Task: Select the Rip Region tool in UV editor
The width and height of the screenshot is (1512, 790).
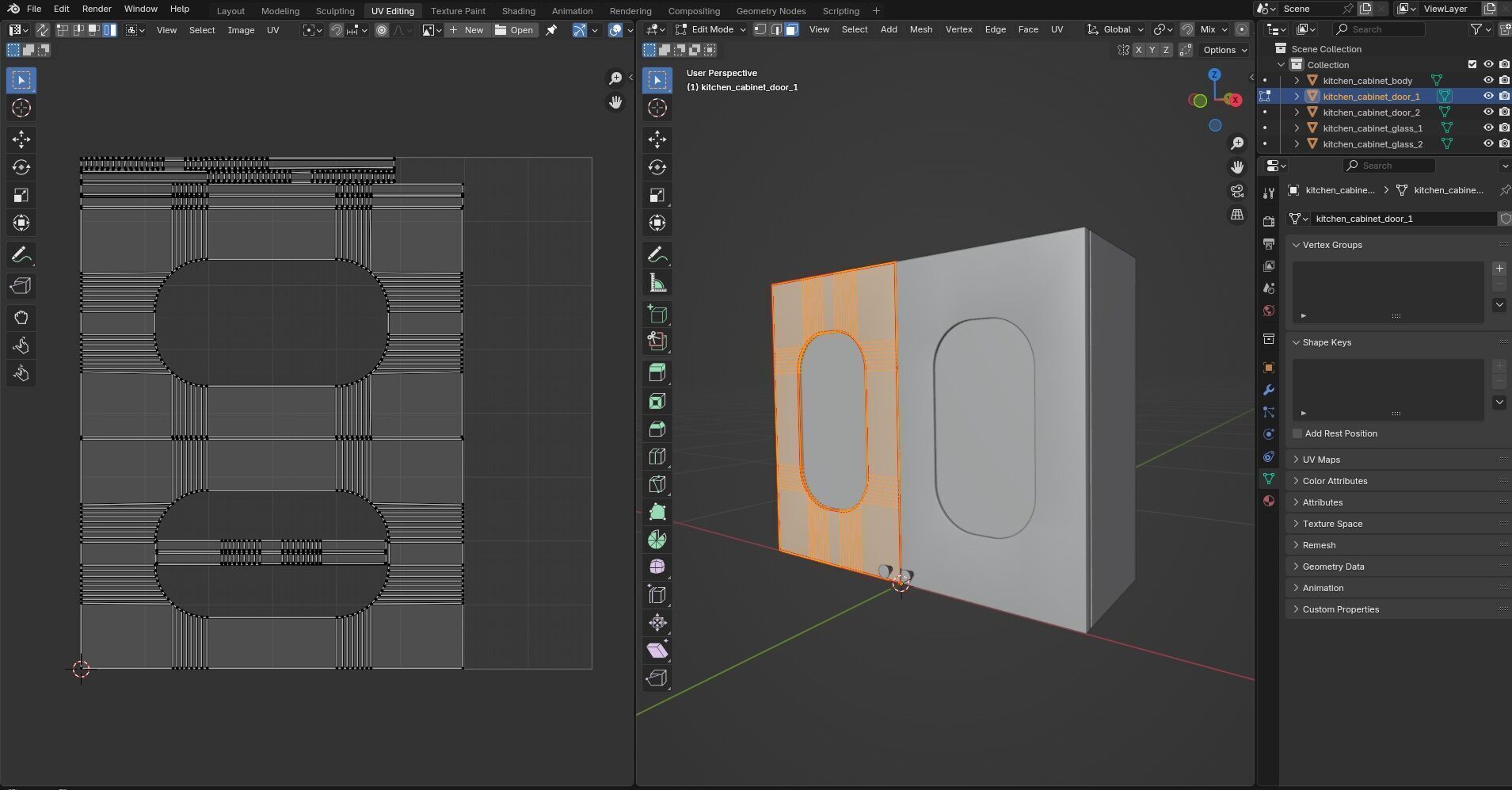Action: click(x=21, y=286)
